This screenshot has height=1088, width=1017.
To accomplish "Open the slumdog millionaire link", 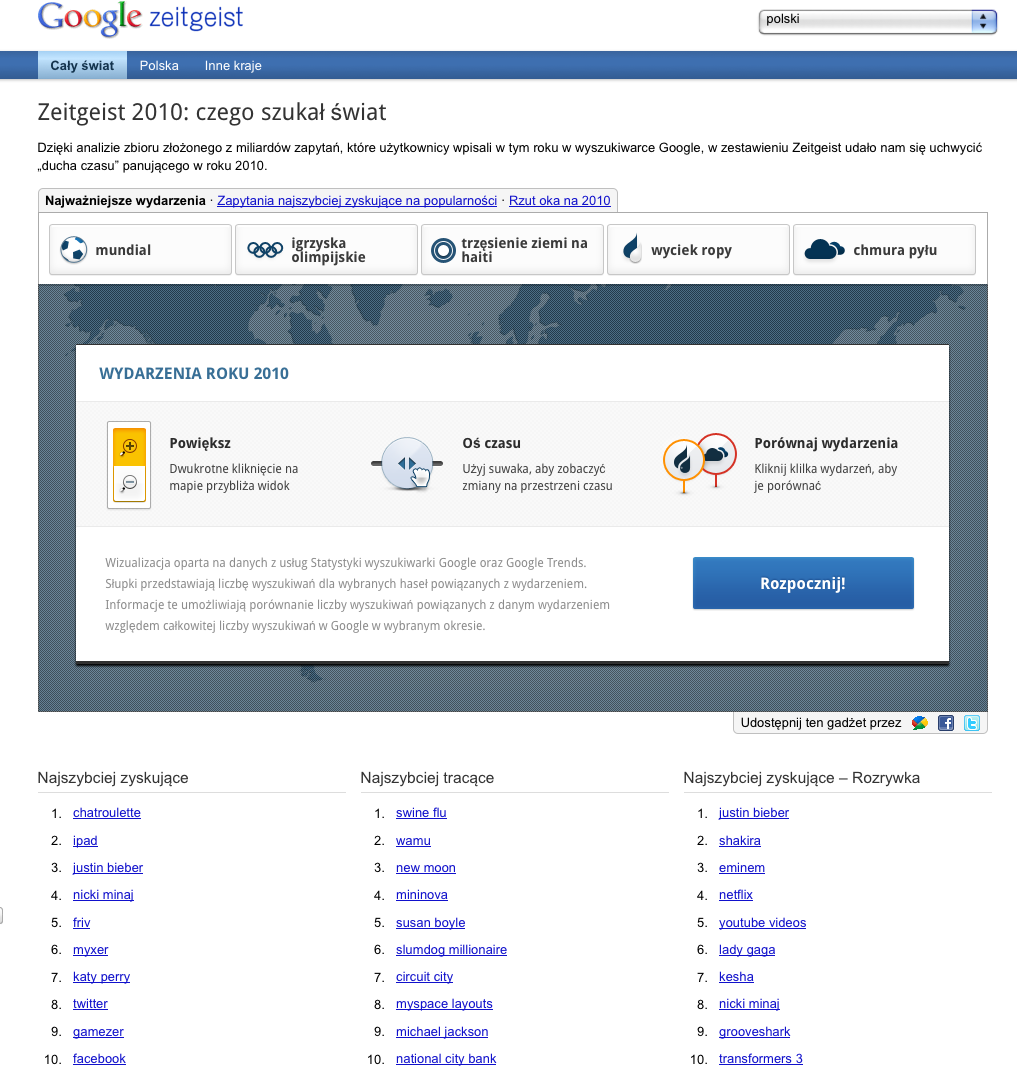I will 452,949.
